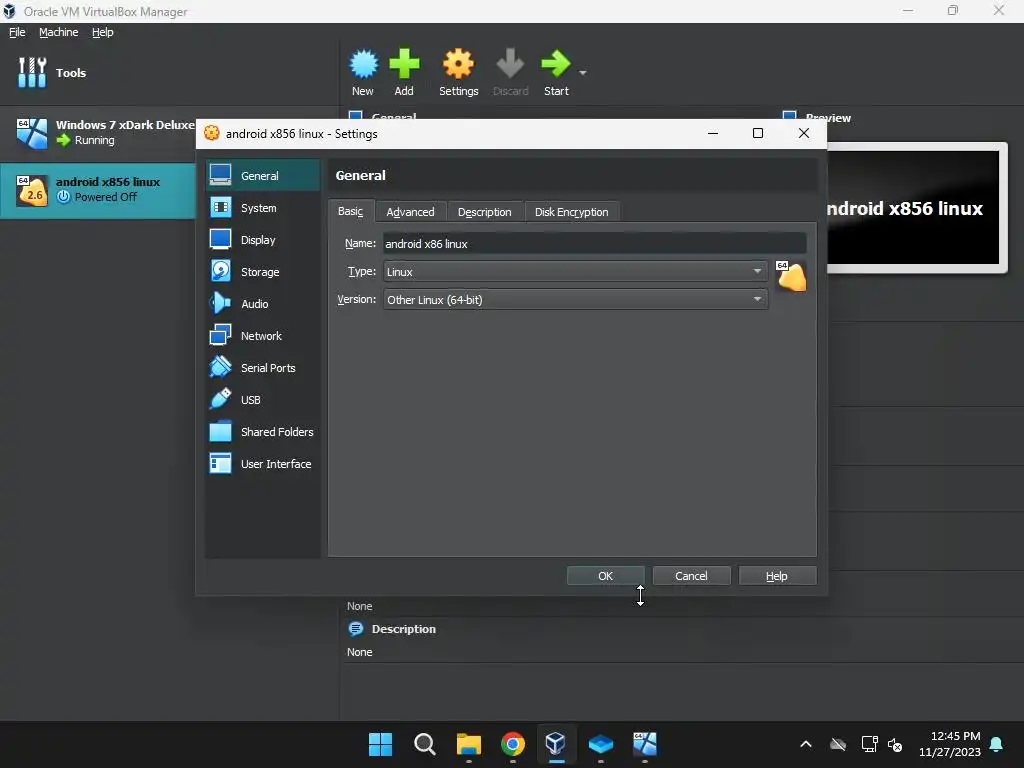Viewport: 1024px width, 768px height.
Task: Open Storage section in settings sidebar
Action: click(x=263, y=272)
